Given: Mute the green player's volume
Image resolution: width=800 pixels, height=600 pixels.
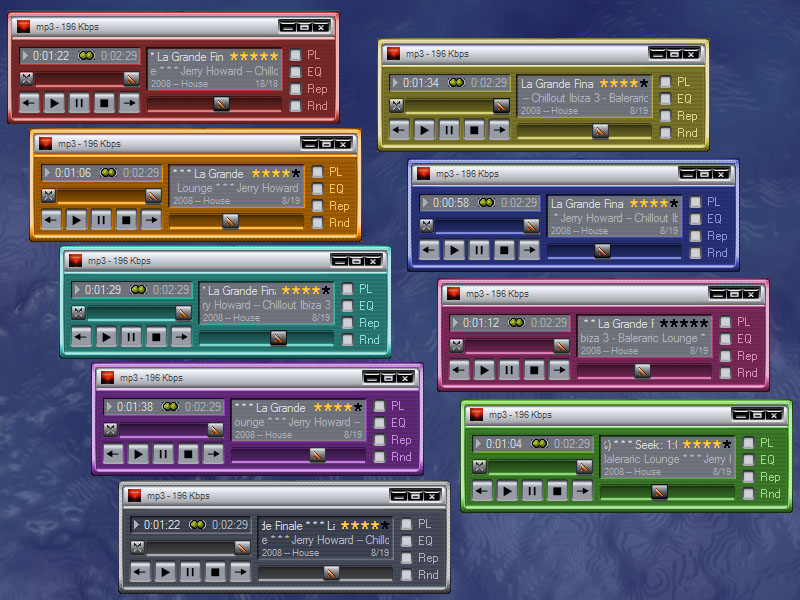Looking at the screenshot, I should point(479,466).
